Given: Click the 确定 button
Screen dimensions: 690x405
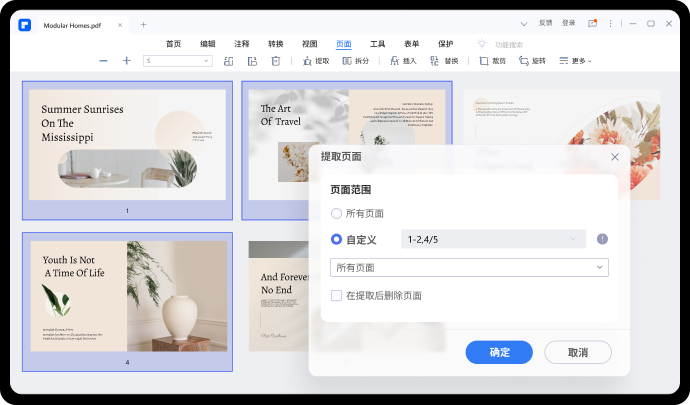Looking at the screenshot, I should (x=499, y=352).
